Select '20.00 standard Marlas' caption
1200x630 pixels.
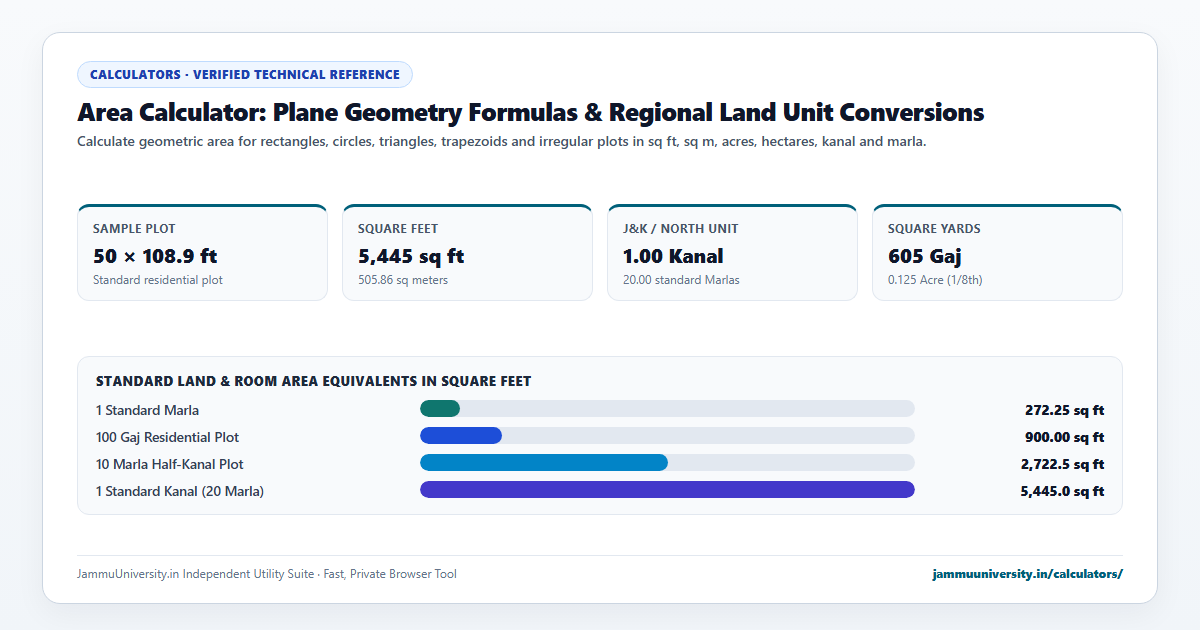click(x=681, y=280)
